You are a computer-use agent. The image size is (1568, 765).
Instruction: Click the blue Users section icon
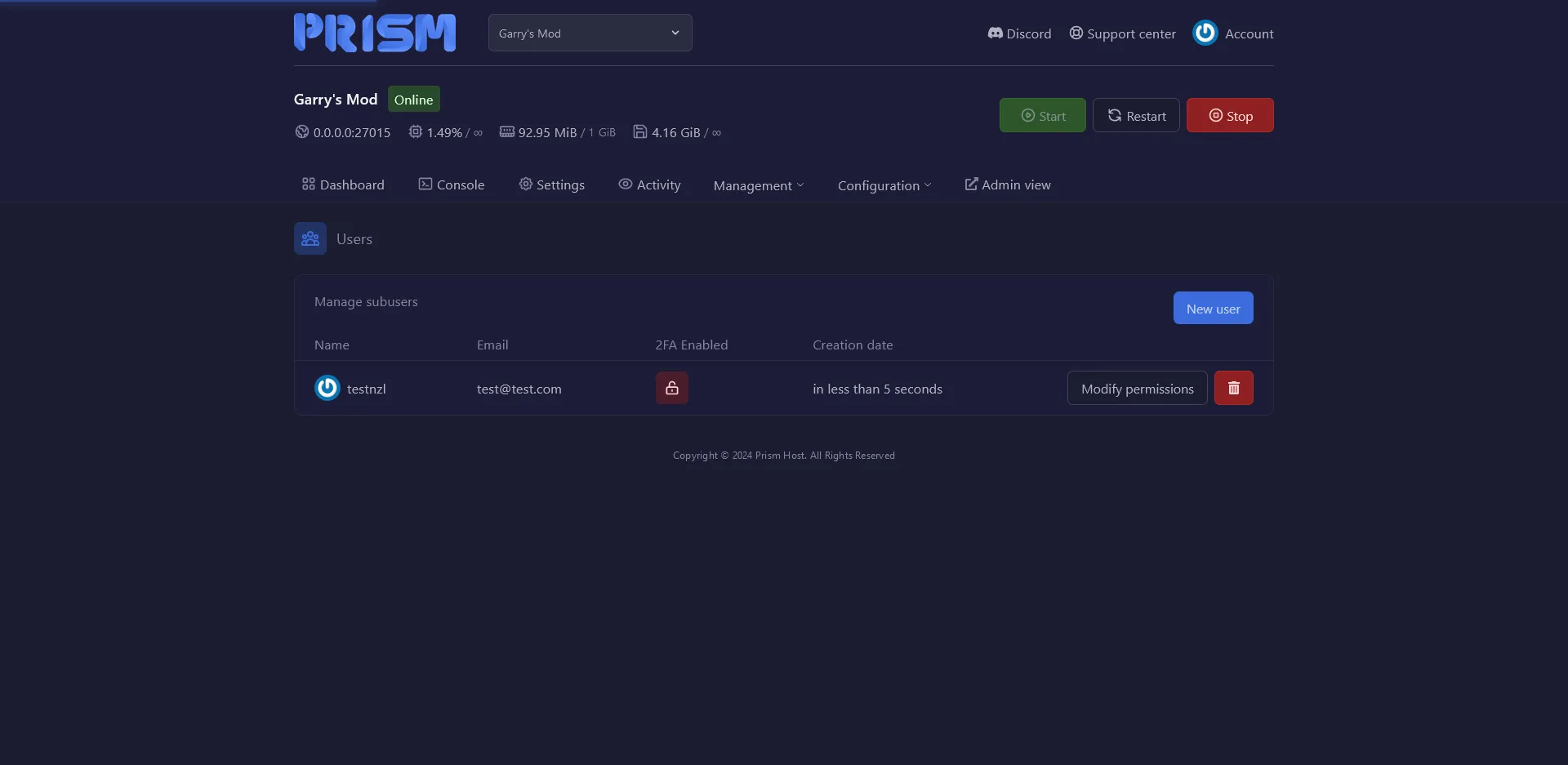coord(310,238)
